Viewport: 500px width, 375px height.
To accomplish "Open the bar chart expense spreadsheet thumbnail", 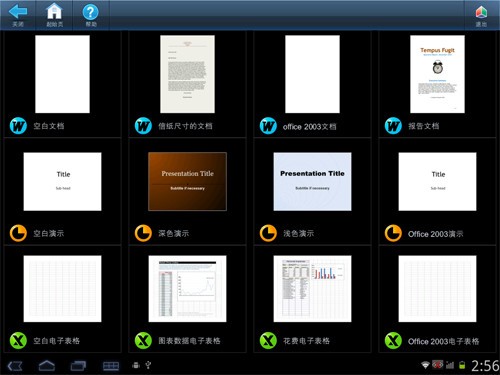I will (x=312, y=289).
